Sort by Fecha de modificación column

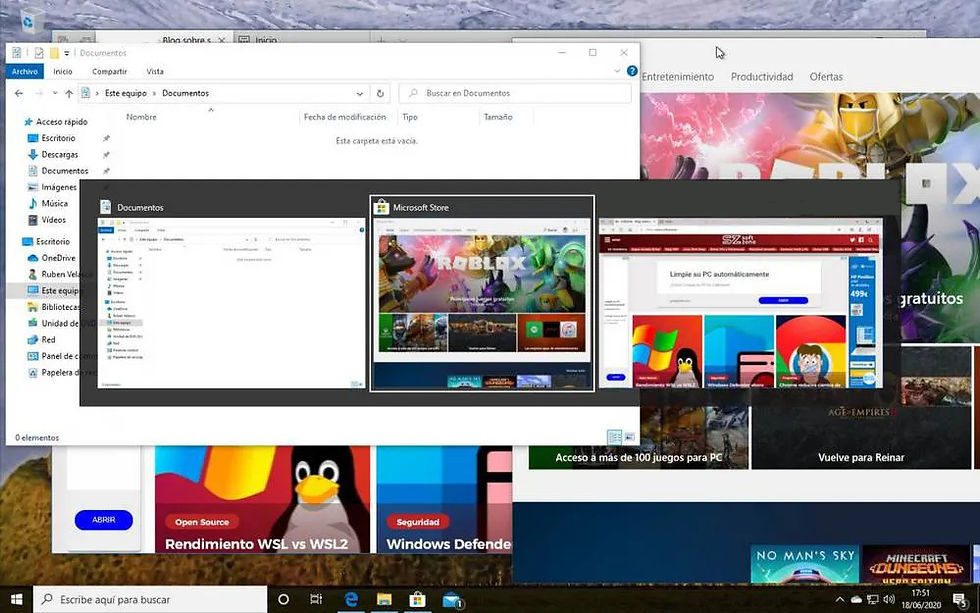[344, 117]
